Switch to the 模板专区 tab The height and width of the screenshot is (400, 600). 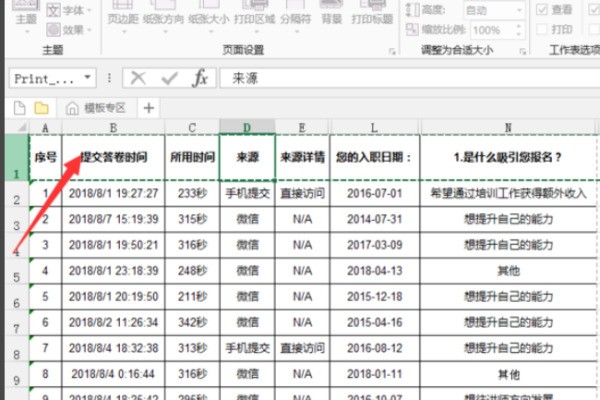point(96,108)
